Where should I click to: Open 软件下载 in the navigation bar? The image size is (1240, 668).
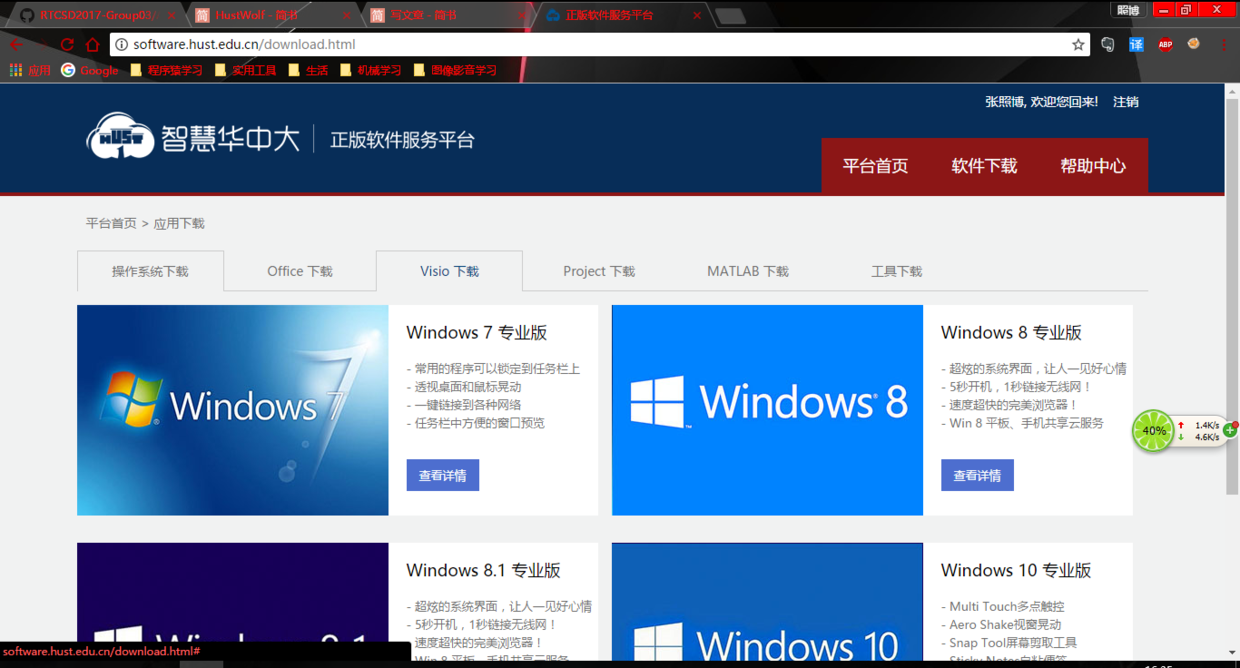click(x=984, y=166)
